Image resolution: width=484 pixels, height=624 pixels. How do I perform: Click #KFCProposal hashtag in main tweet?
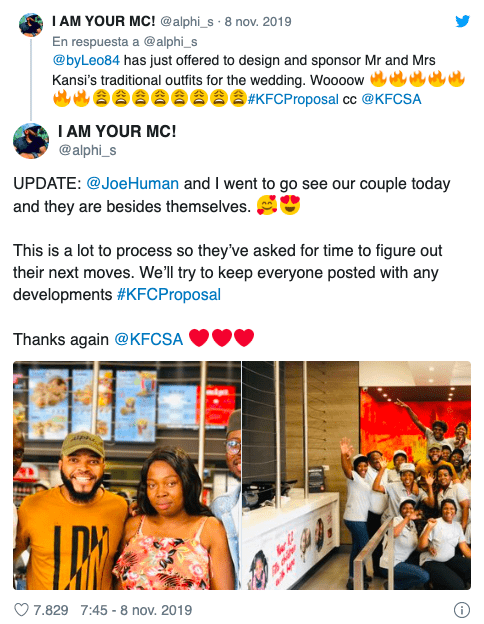[169, 295]
